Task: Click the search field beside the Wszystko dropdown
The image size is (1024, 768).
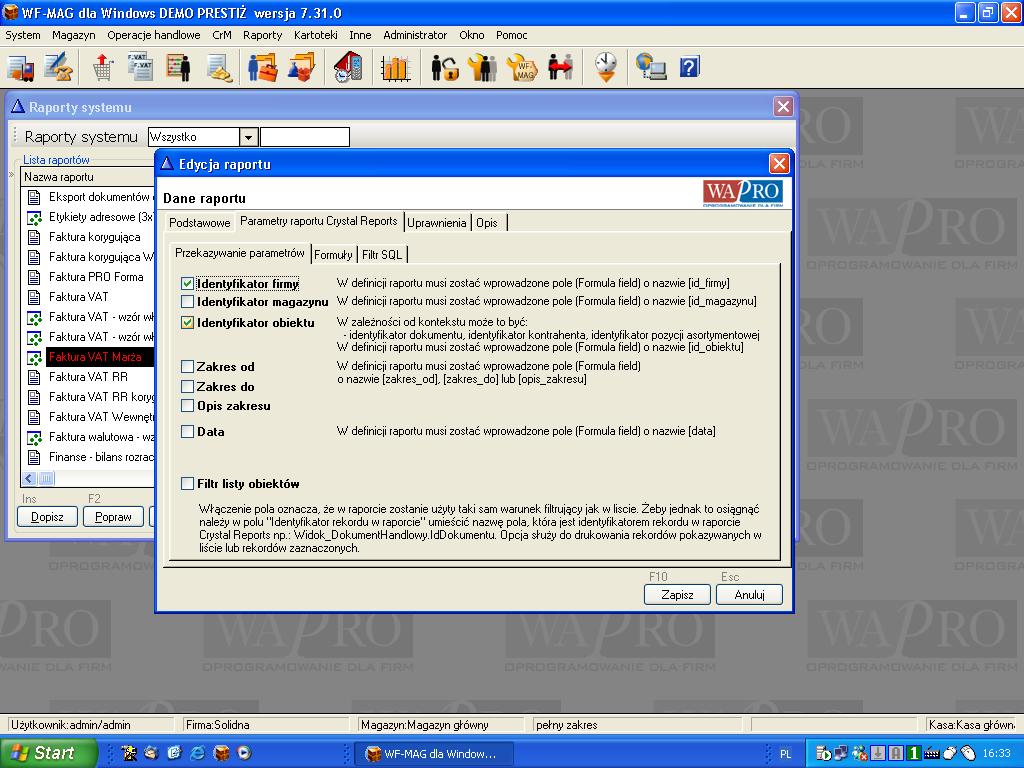Action: (305, 137)
